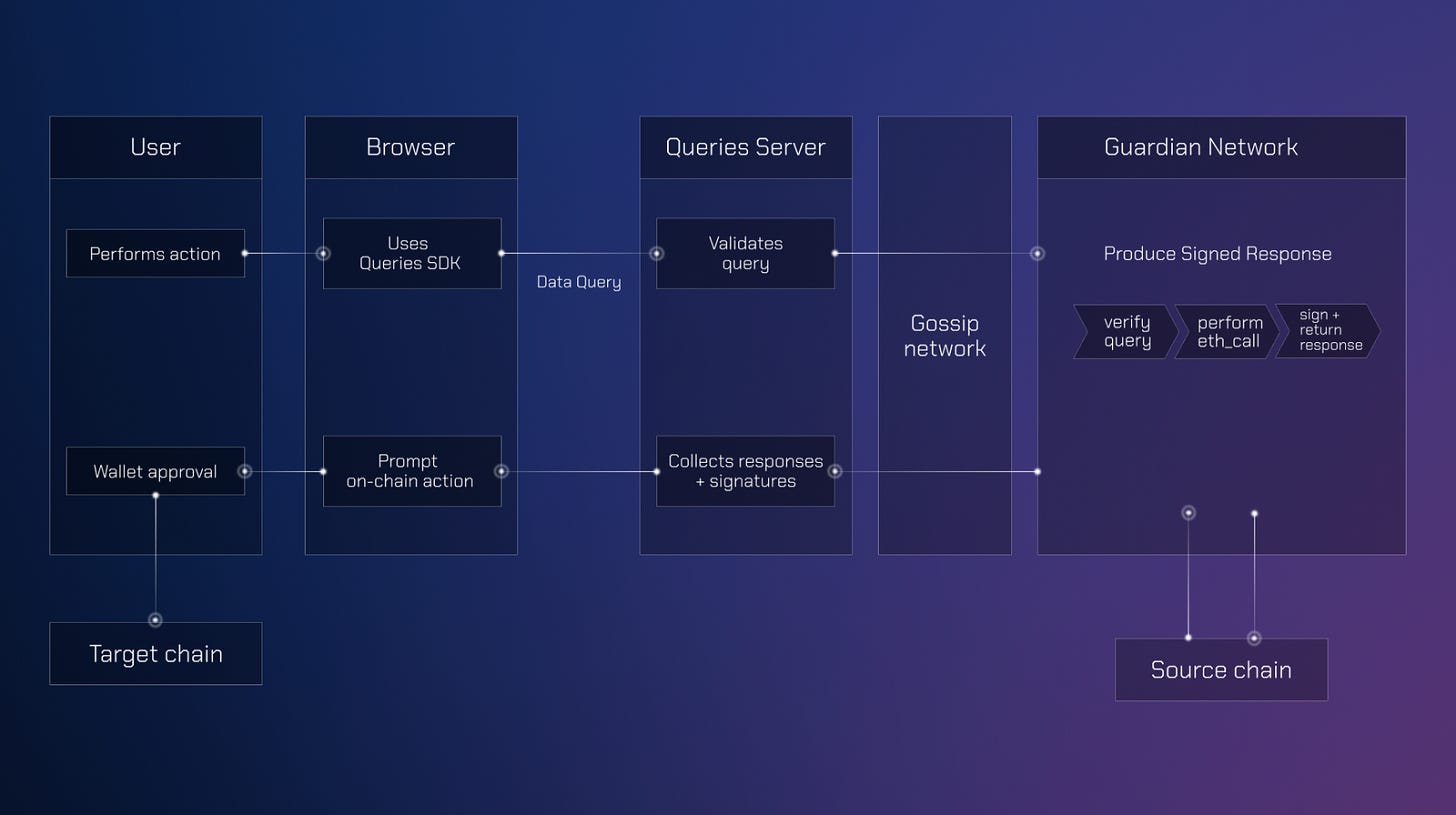The width and height of the screenshot is (1456, 815).
Task: Select the Gossip network label
Action: [x=945, y=336]
